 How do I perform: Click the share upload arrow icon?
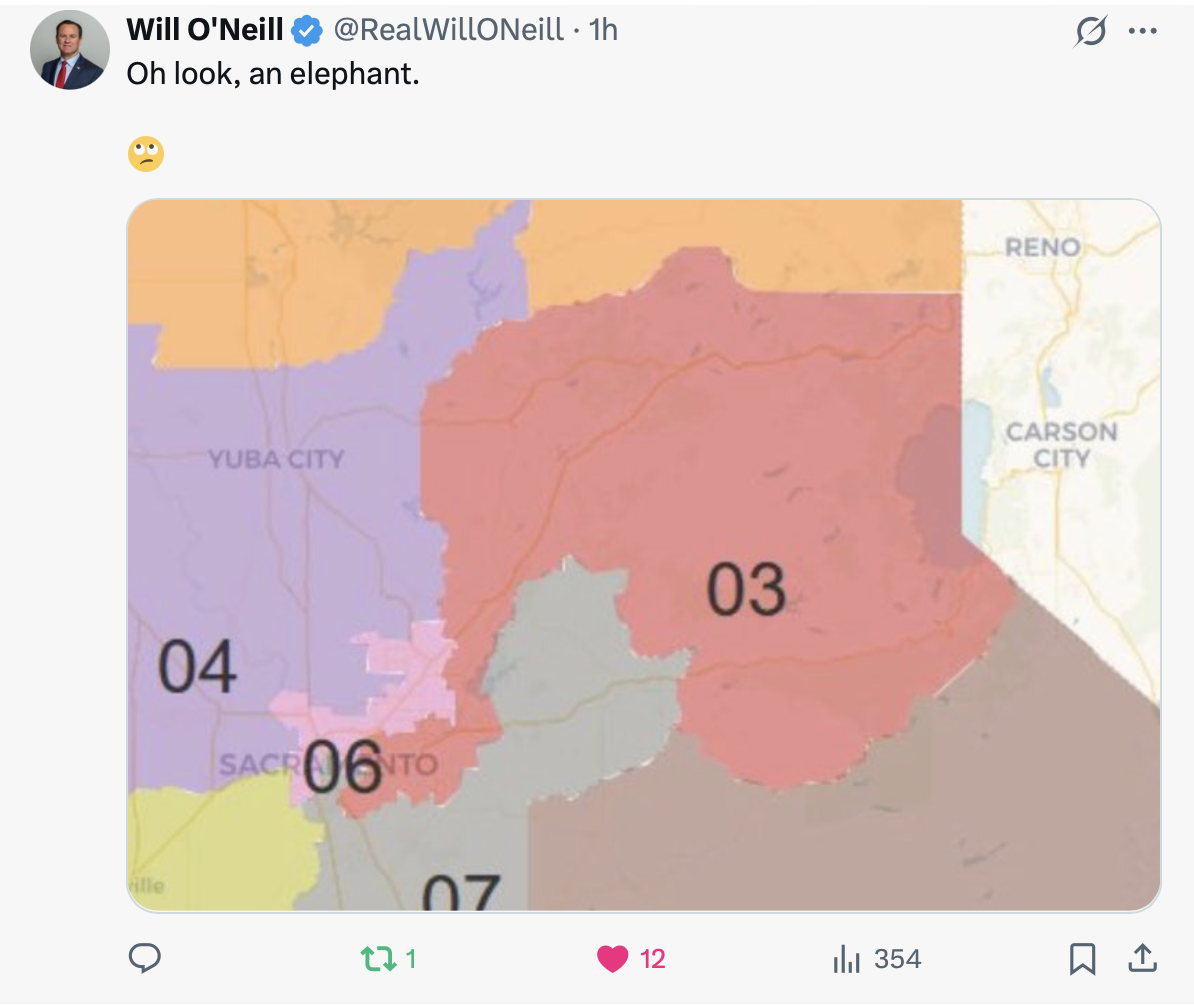coord(1140,959)
